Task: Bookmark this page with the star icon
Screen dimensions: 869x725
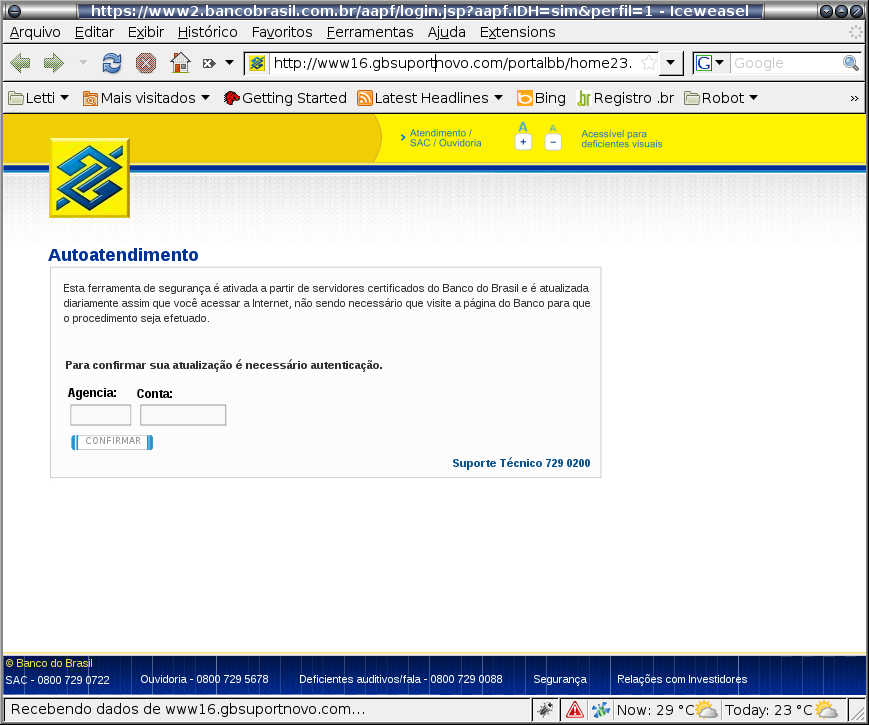Action: point(648,63)
